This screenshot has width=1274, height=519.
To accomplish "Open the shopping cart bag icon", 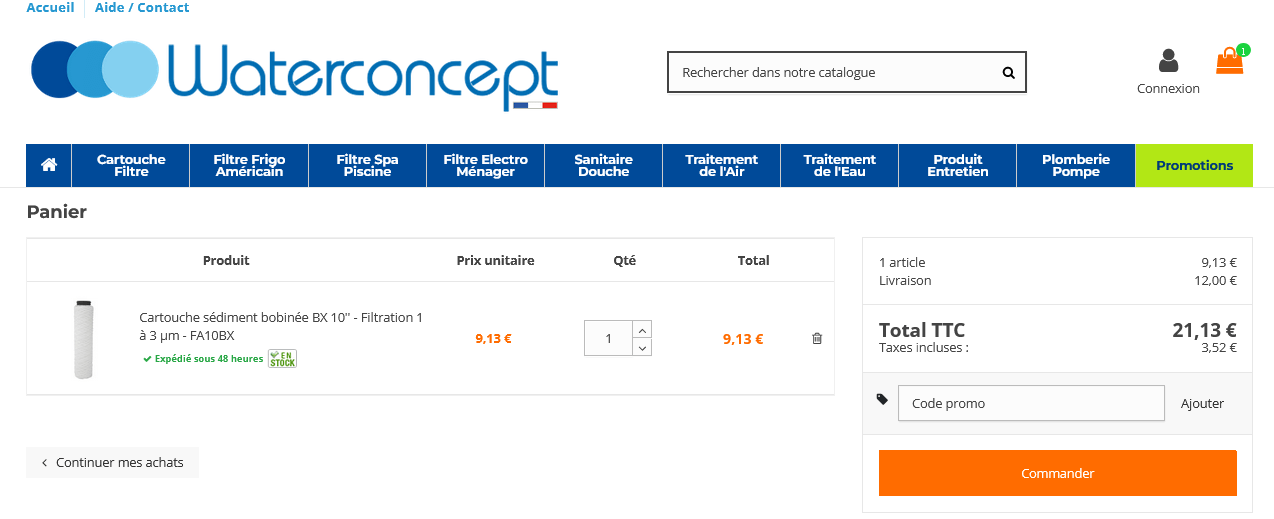I will pos(1229,62).
